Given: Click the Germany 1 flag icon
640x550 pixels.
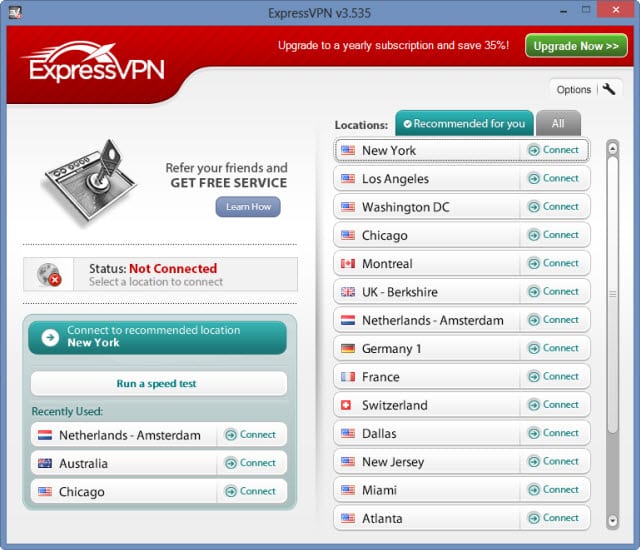Looking at the screenshot, I should (x=348, y=348).
